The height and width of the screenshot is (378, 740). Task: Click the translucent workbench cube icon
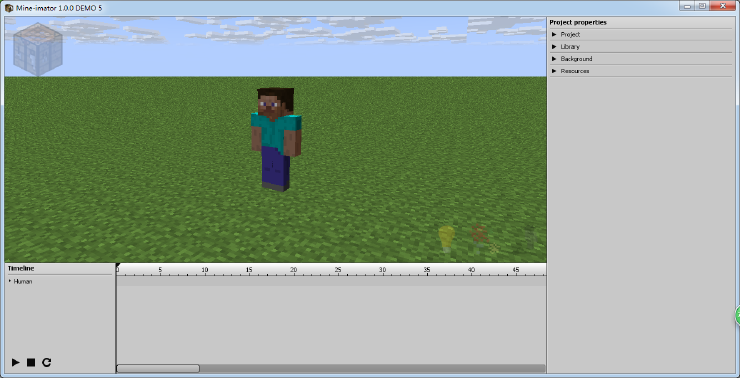[38, 50]
